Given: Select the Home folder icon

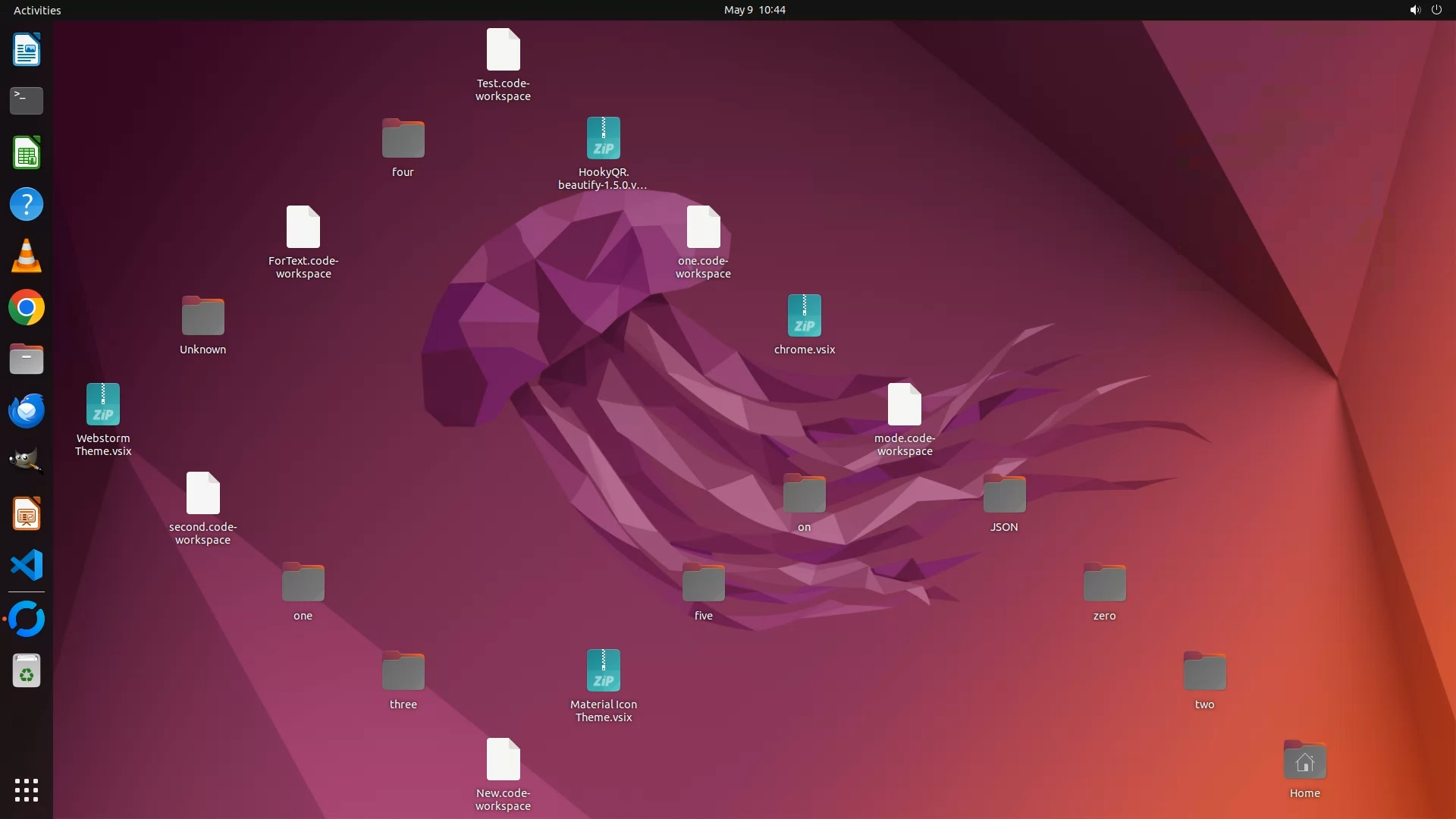Looking at the screenshot, I should [1304, 761].
